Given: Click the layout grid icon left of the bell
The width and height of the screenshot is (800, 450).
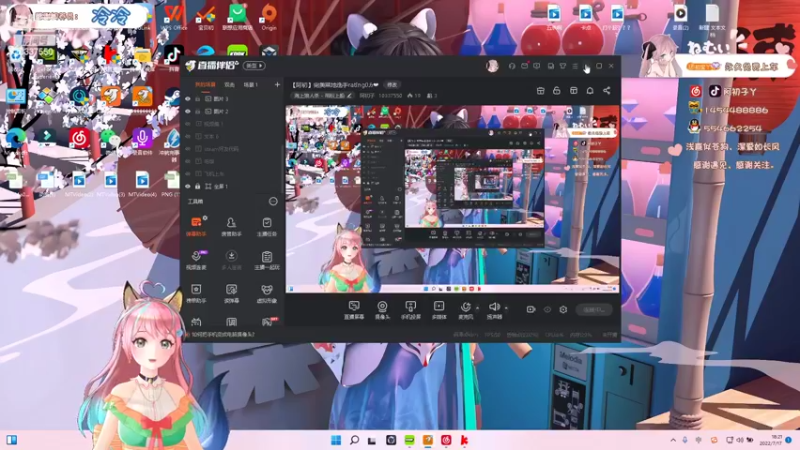Looking at the screenshot, I should coord(573,90).
